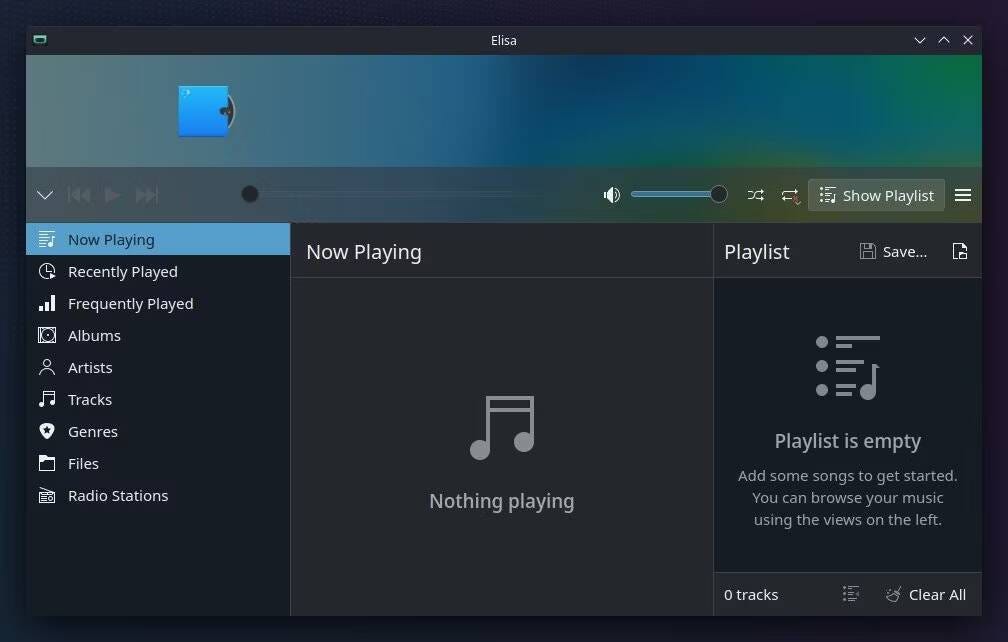Hide the playlist with Show Playlist button

[876, 195]
